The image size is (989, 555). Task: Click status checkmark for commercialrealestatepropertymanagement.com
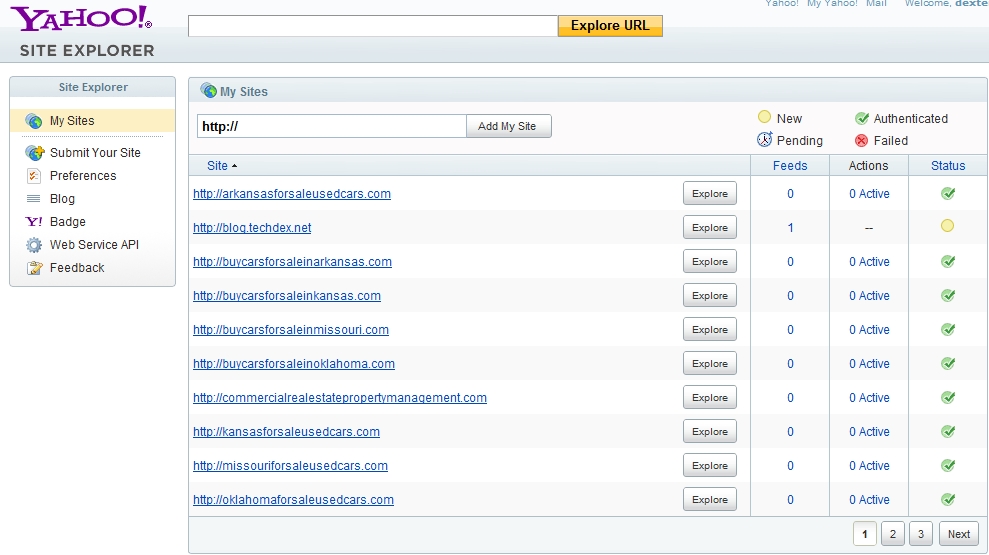[948, 398]
